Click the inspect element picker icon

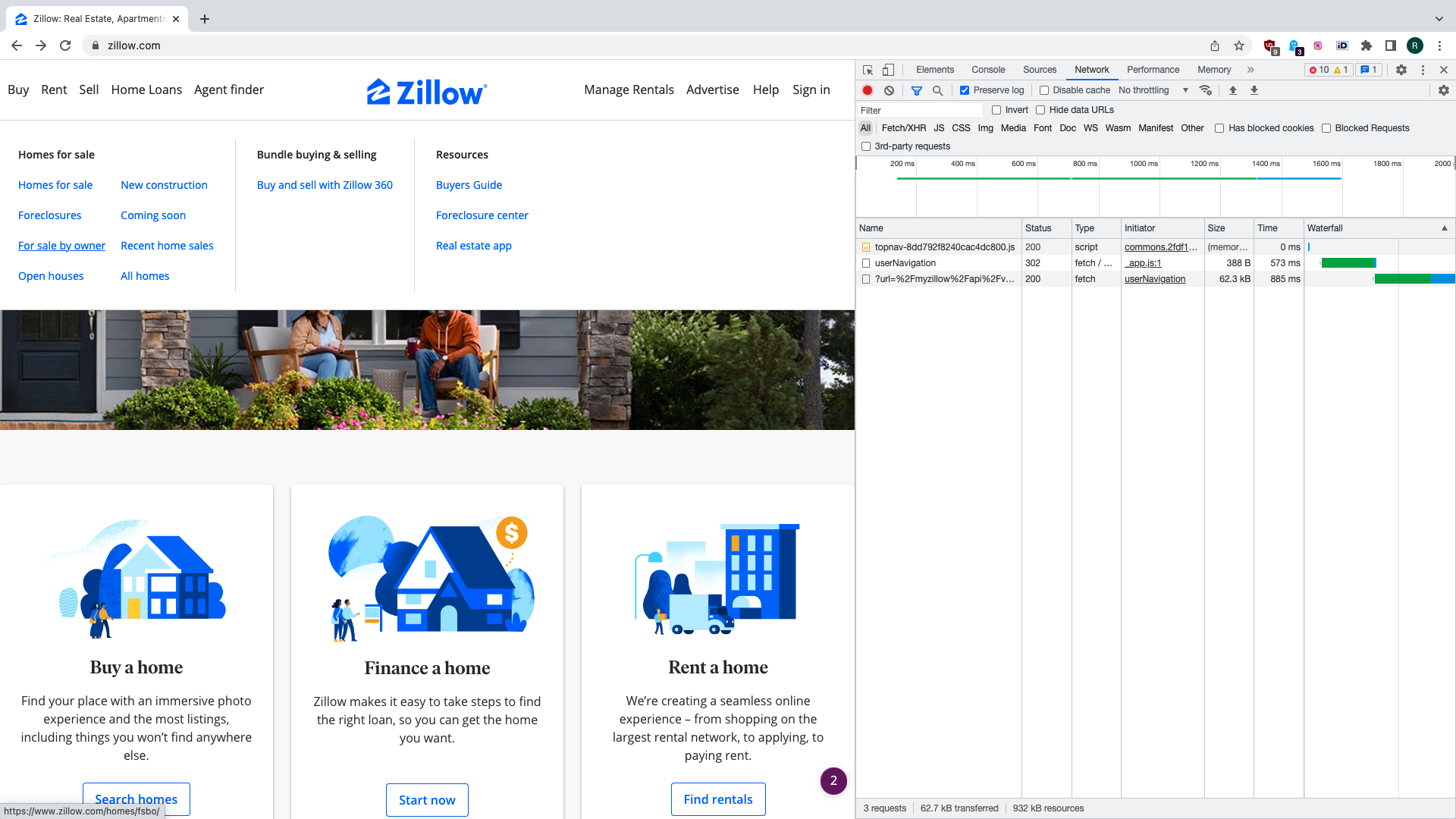[868, 70]
